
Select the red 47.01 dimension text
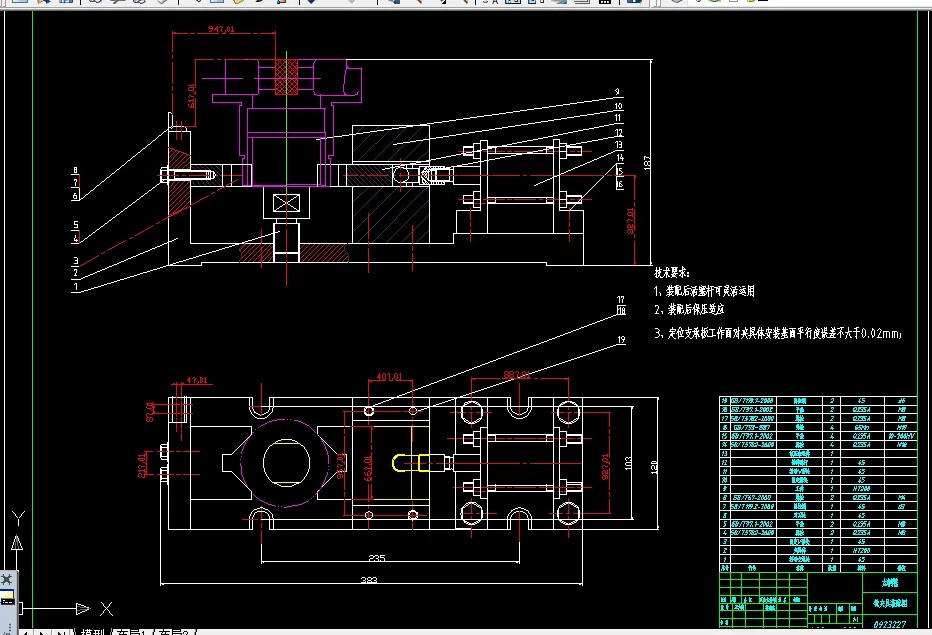pyautogui.click(x=197, y=380)
